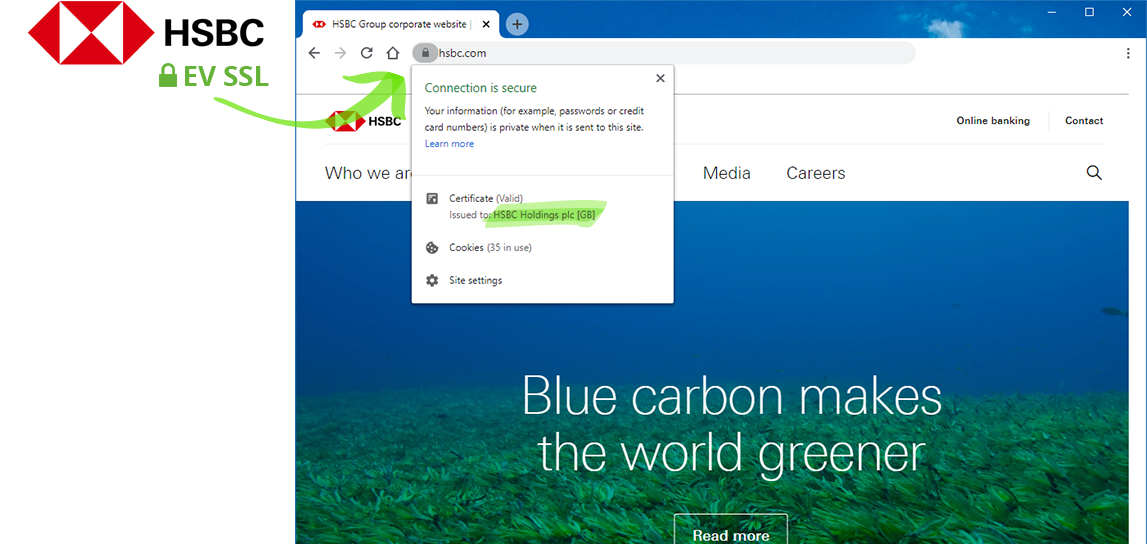
Task: Click the website search magnifier icon
Action: (x=1094, y=173)
